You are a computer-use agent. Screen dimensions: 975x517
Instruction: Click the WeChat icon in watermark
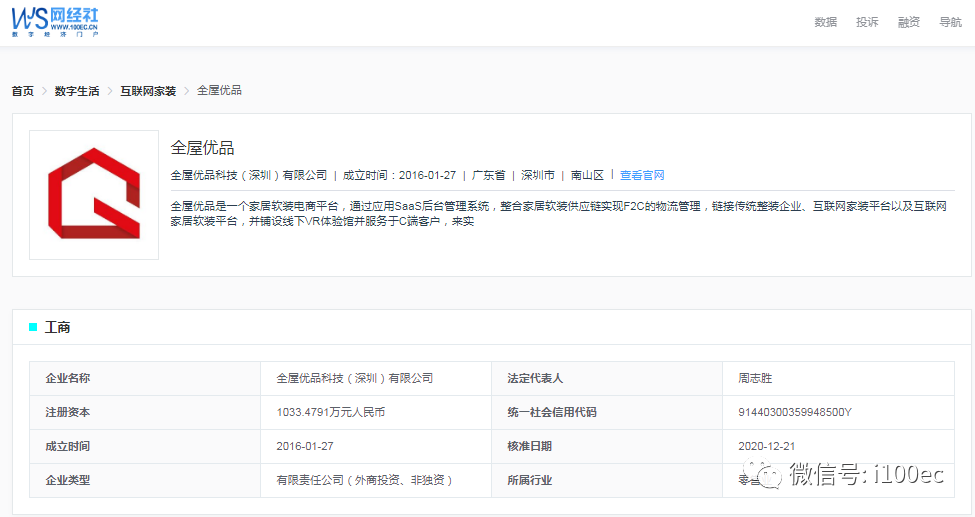(x=768, y=474)
